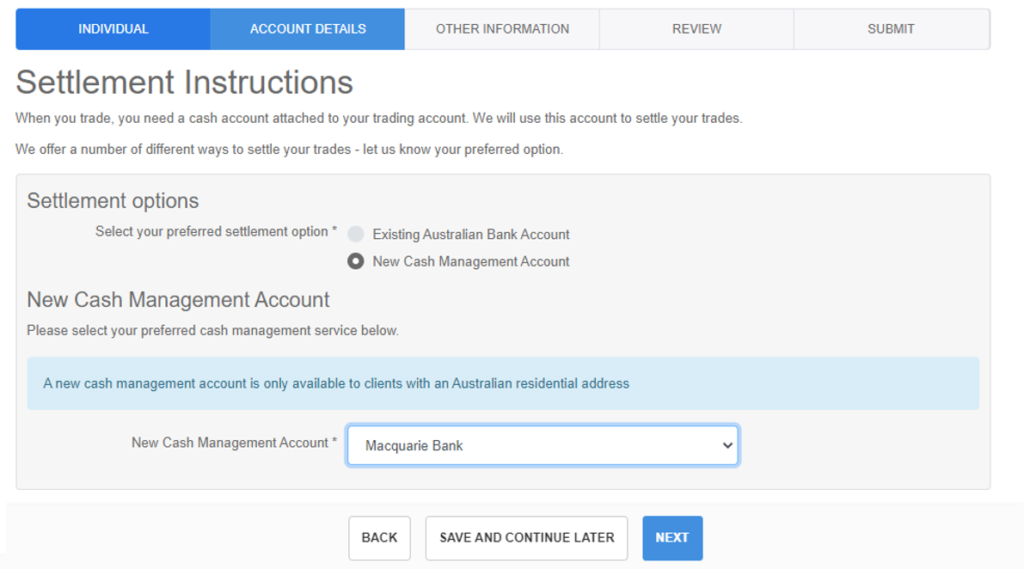This screenshot has width=1024, height=569.
Task: Click the Back button
Action: 379,538
